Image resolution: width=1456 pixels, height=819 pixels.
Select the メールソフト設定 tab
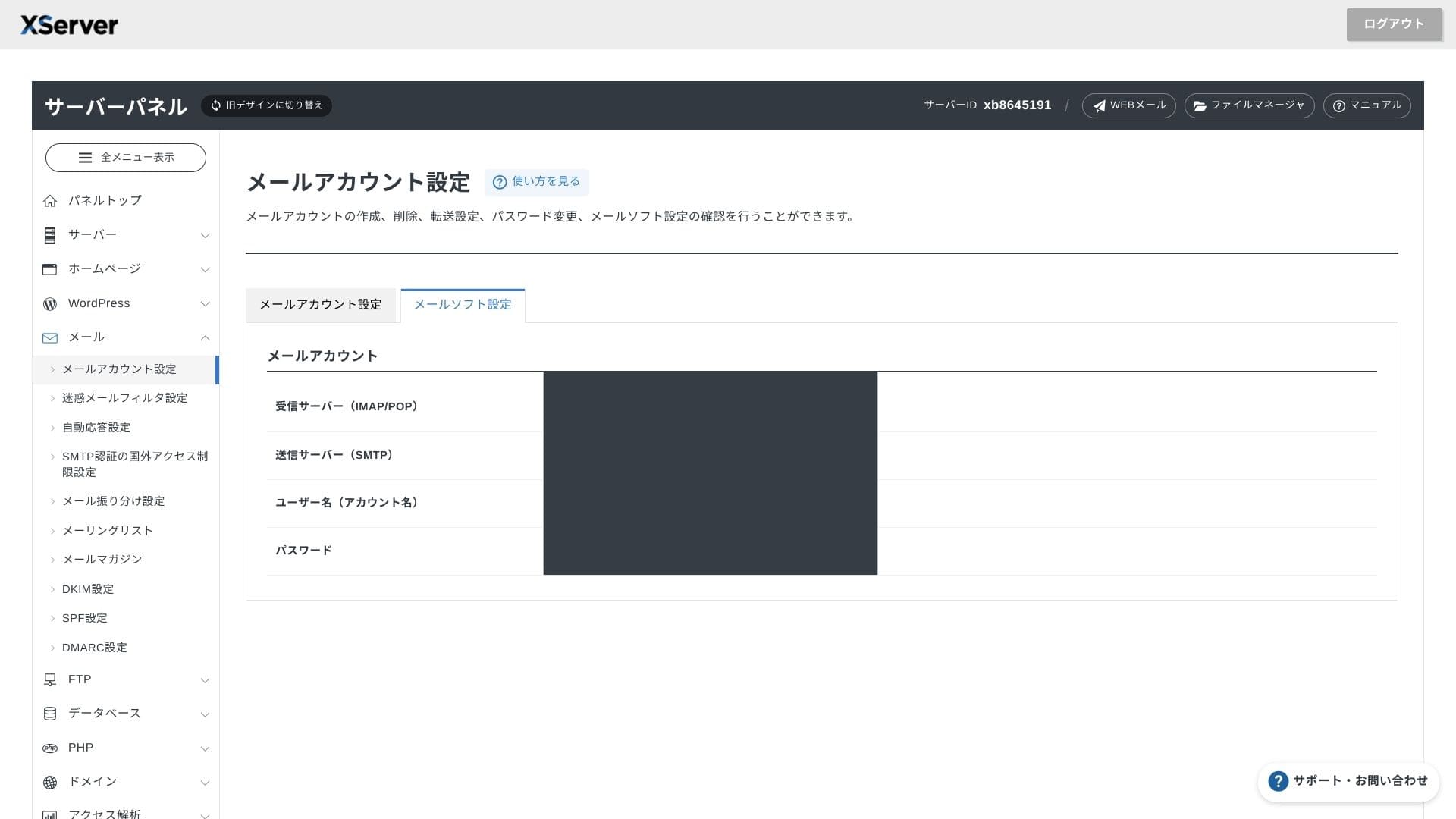[x=463, y=305]
